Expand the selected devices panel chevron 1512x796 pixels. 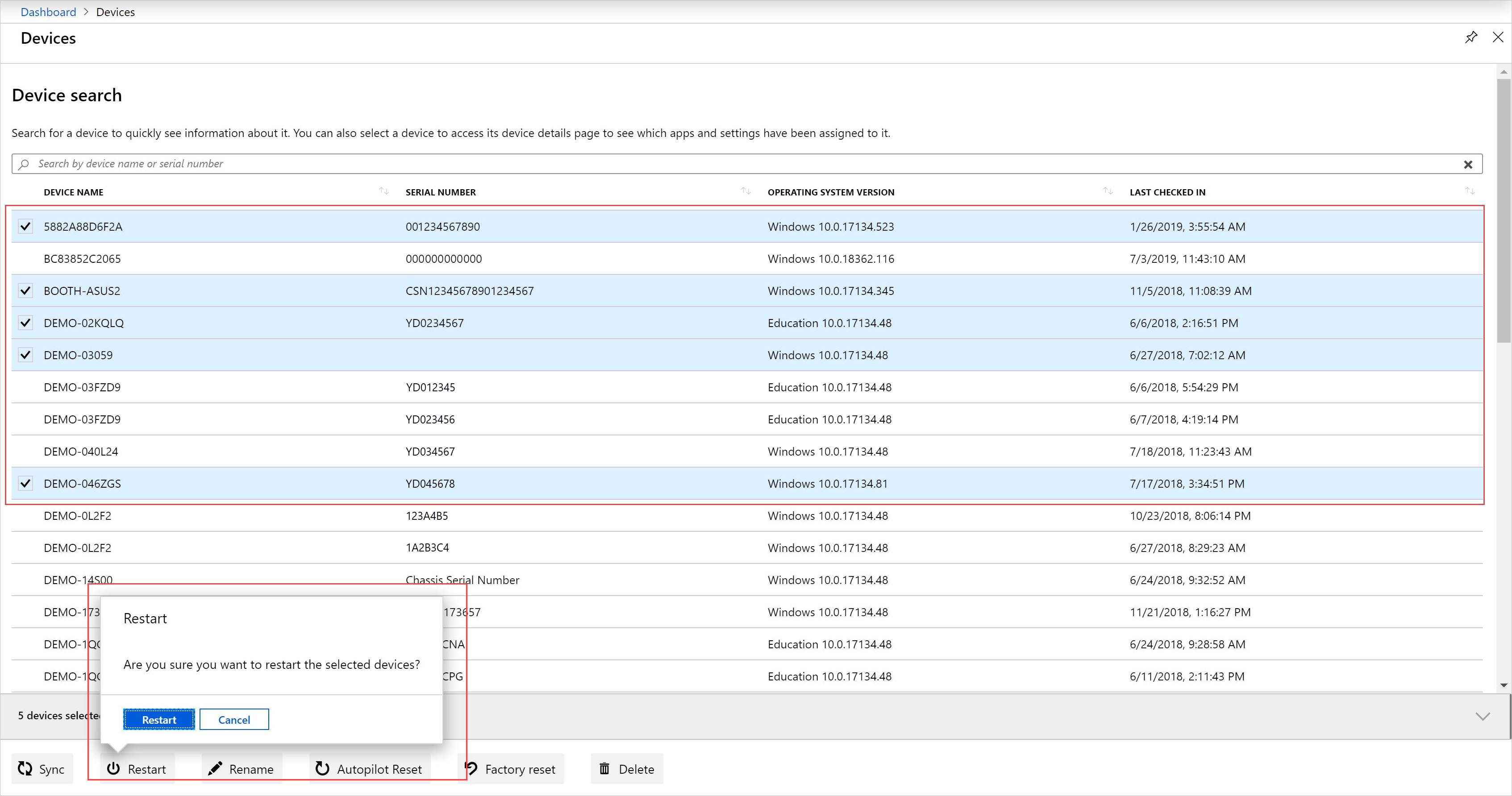(1483, 716)
